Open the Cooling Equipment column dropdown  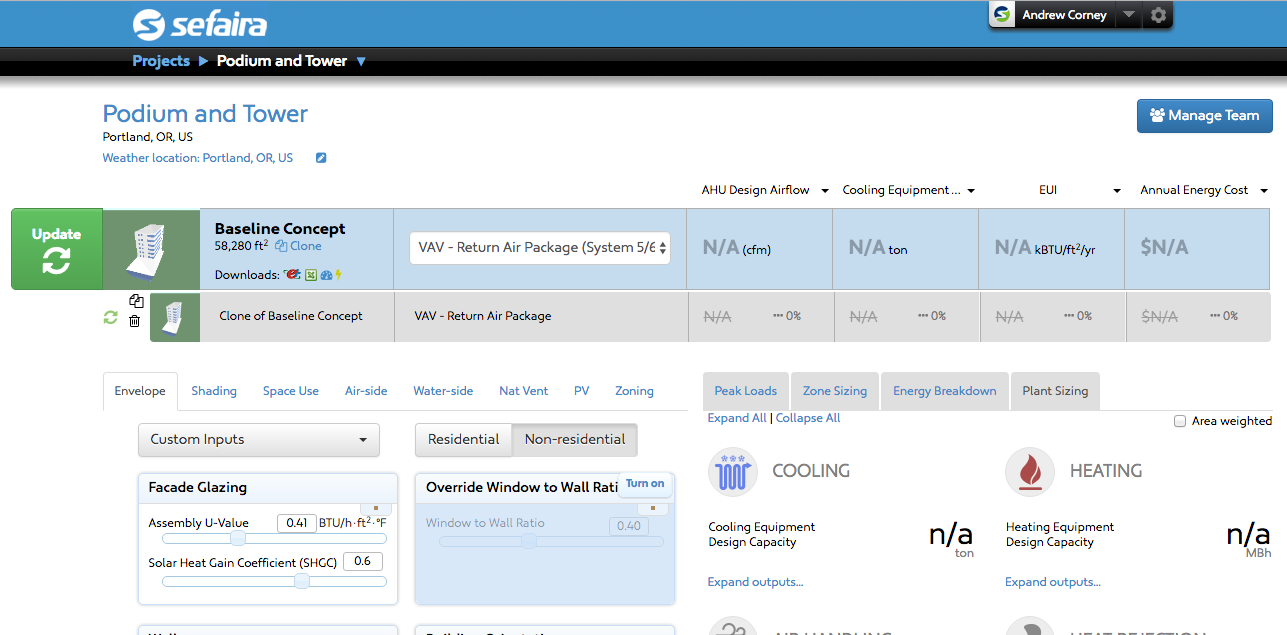971,191
